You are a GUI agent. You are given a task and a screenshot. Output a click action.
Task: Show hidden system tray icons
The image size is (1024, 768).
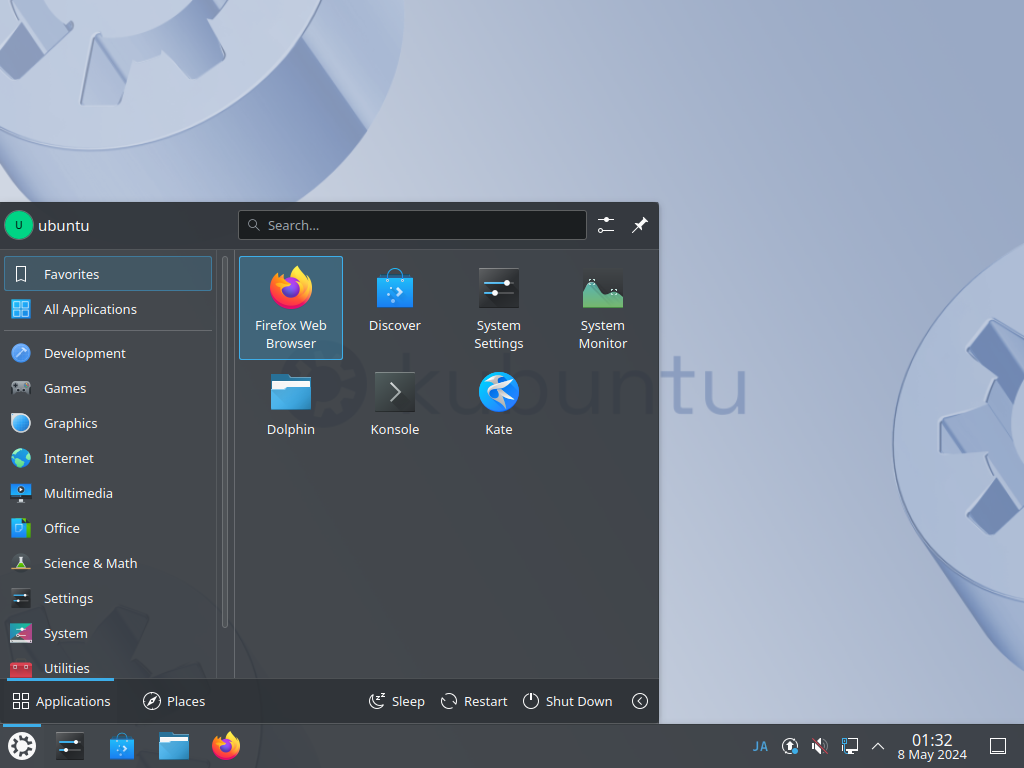point(878,746)
